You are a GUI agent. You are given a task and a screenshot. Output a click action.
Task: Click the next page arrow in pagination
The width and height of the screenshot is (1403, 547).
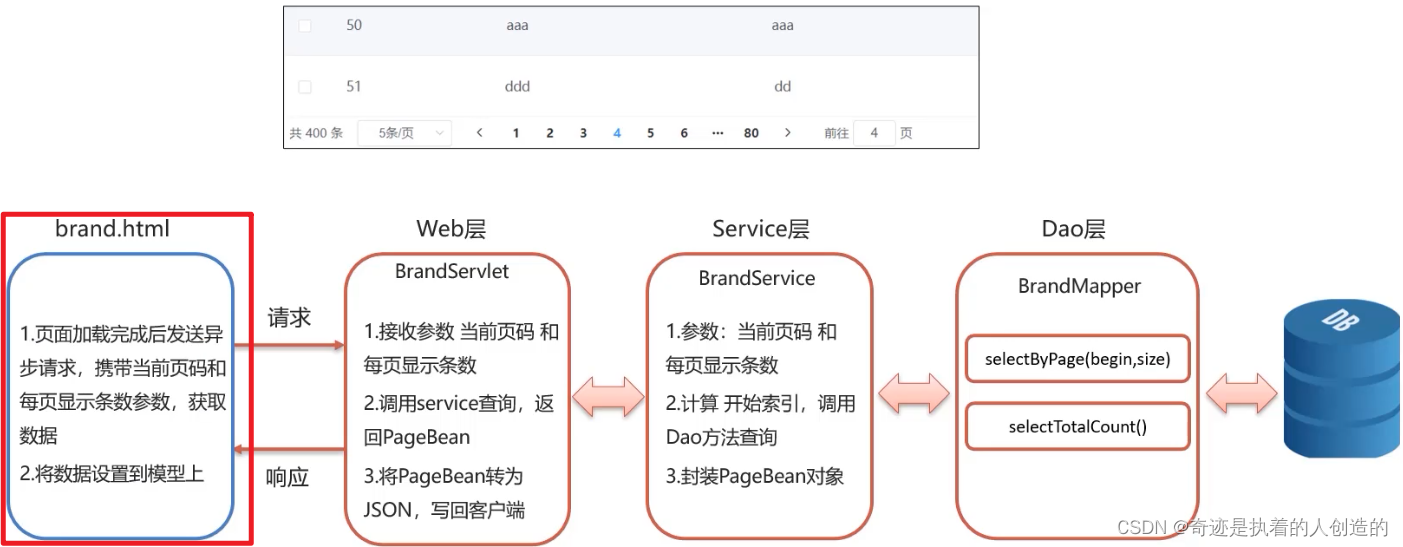(788, 133)
